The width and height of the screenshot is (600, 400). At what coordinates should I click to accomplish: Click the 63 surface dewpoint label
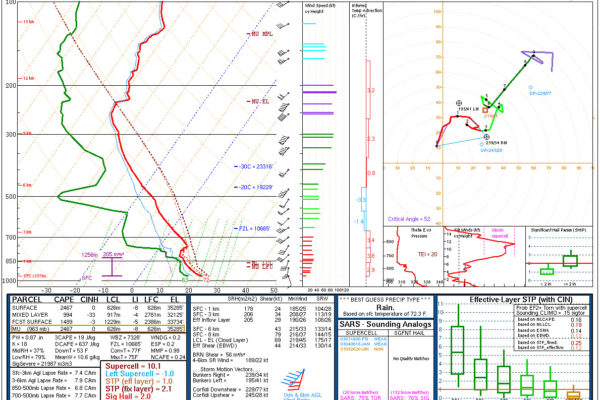click(185, 280)
